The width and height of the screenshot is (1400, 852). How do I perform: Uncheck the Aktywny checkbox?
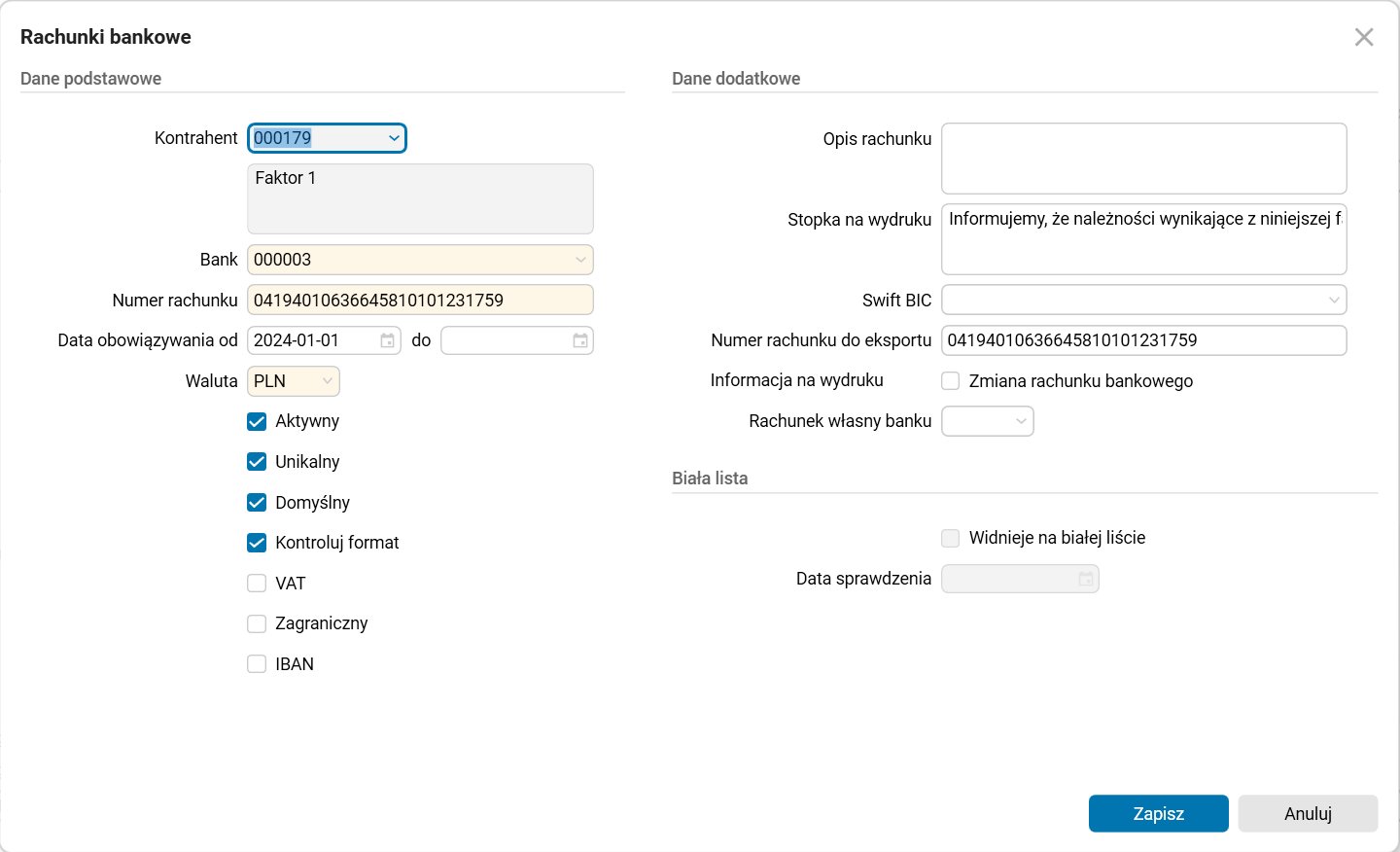(257, 421)
